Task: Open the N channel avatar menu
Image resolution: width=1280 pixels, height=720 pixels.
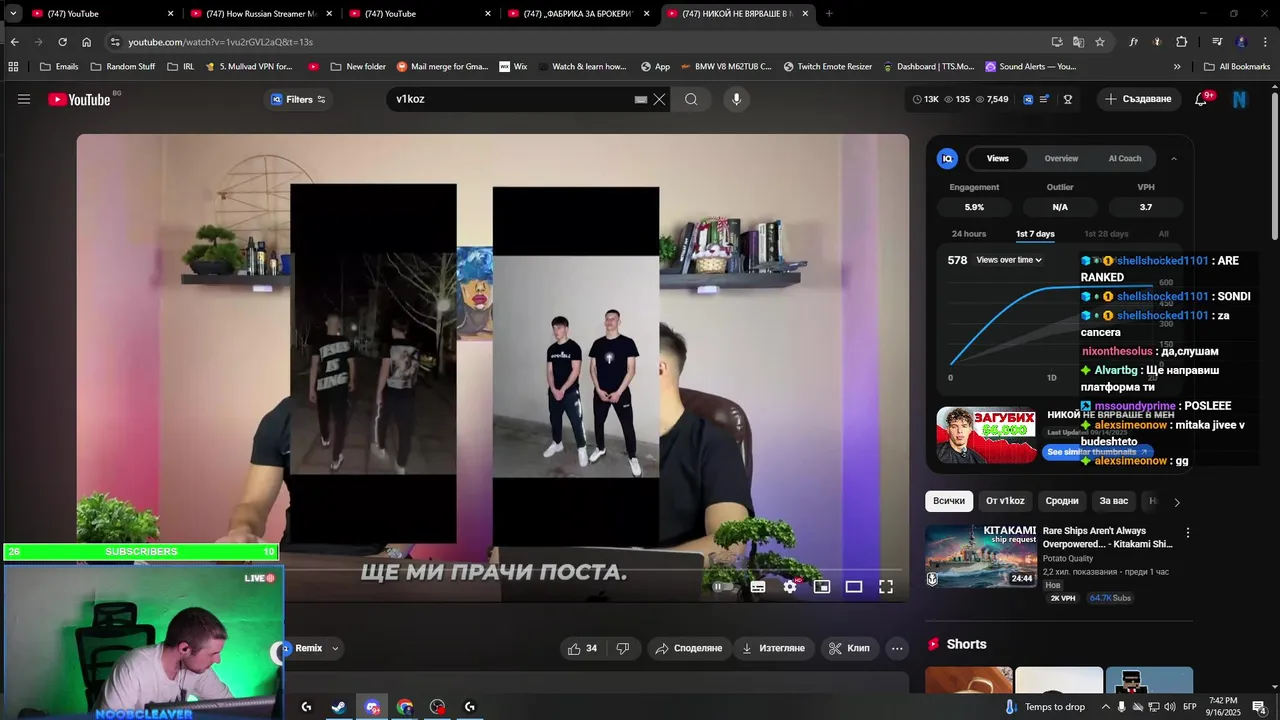Action: 1240,99
